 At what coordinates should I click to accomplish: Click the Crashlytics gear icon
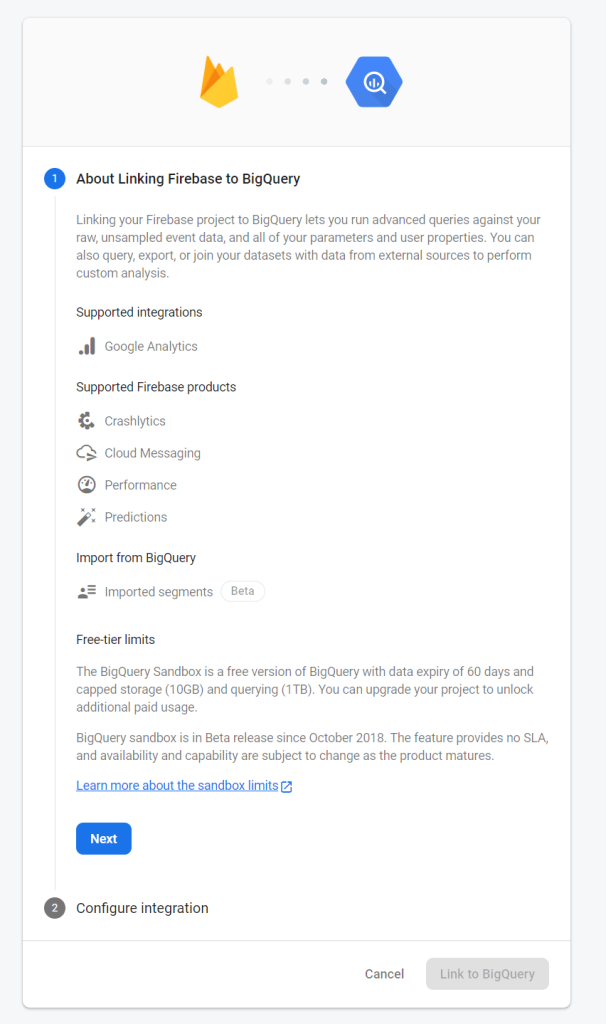pyautogui.click(x=86, y=421)
